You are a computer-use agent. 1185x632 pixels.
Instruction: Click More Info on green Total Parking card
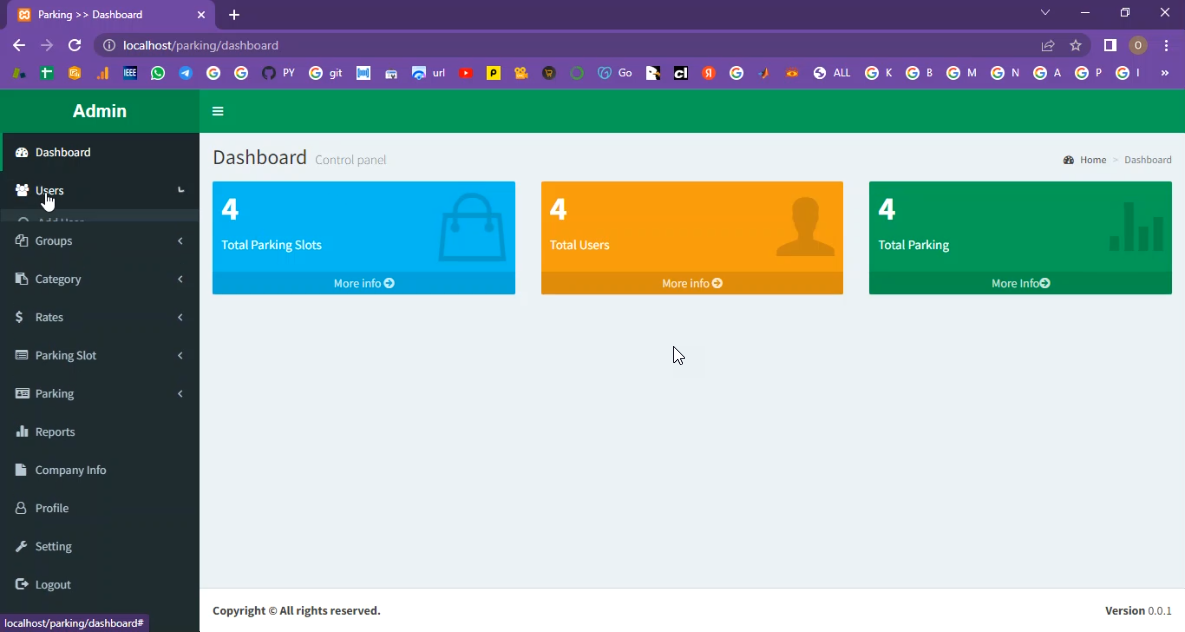point(1019,283)
